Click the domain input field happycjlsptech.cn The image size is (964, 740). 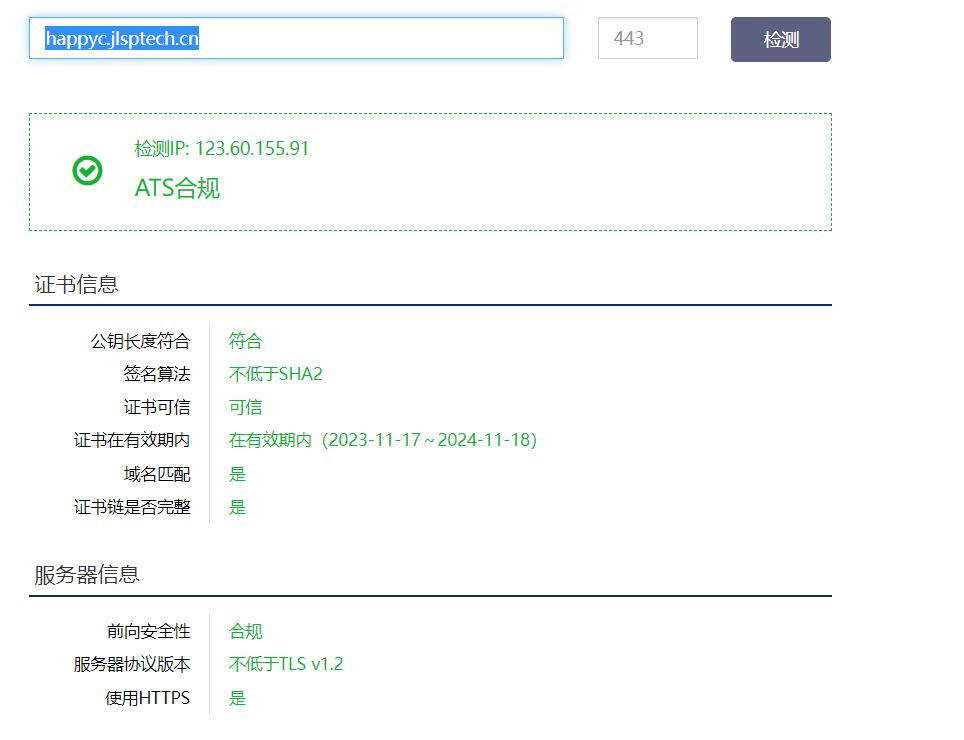[296, 38]
